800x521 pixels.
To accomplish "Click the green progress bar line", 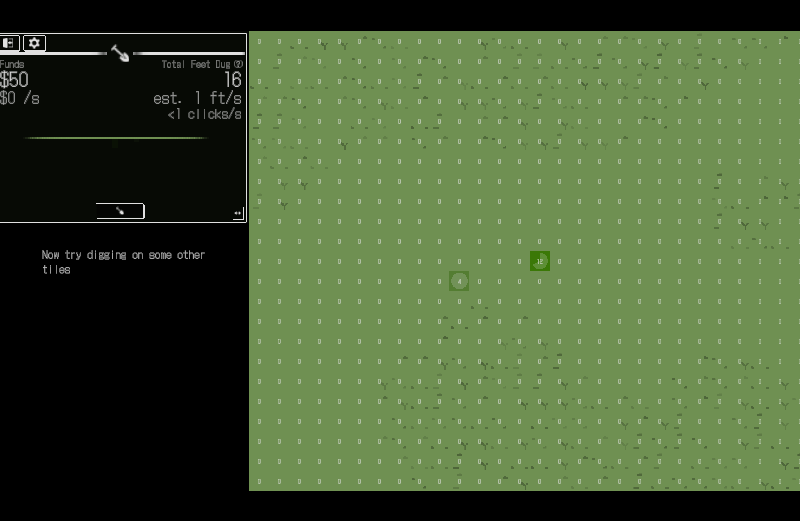I will click(115, 138).
